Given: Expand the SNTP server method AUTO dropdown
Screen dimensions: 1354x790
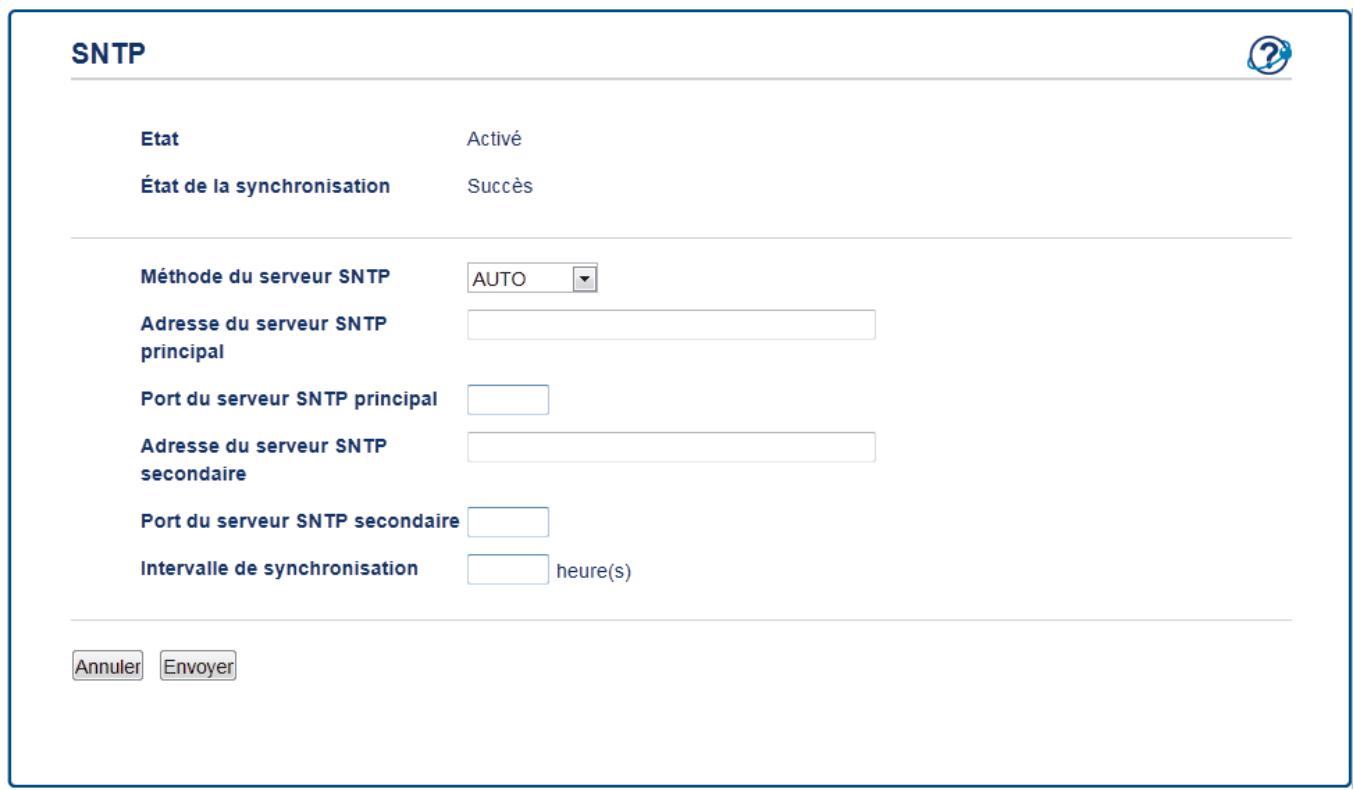Looking at the screenshot, I should tap(531, 278).
